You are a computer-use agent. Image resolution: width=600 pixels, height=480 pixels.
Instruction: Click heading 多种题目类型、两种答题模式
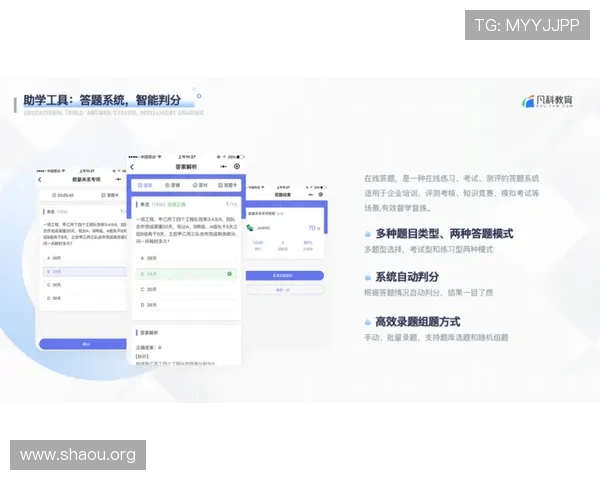click(x=444, y=234)
